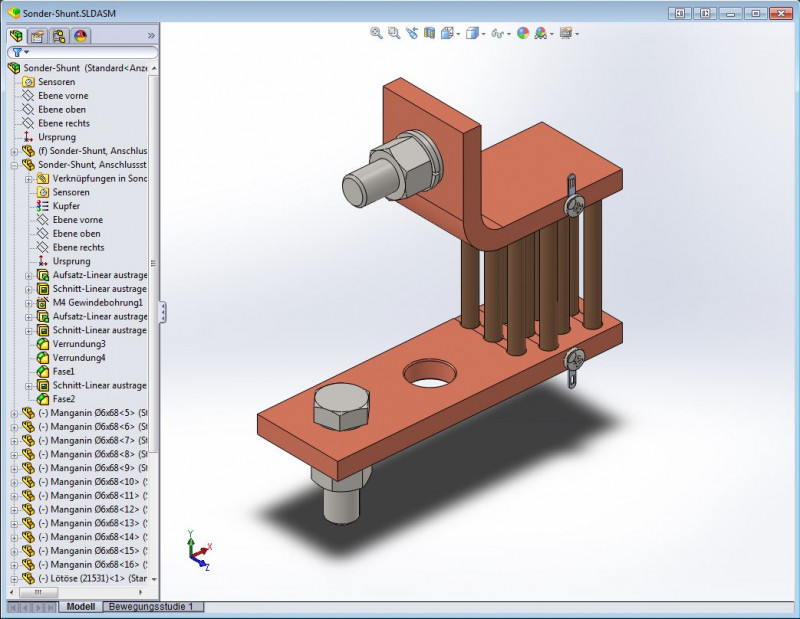Open the ConfigurationManager panel tab
The image size is (800, 619).
[59, 35]
